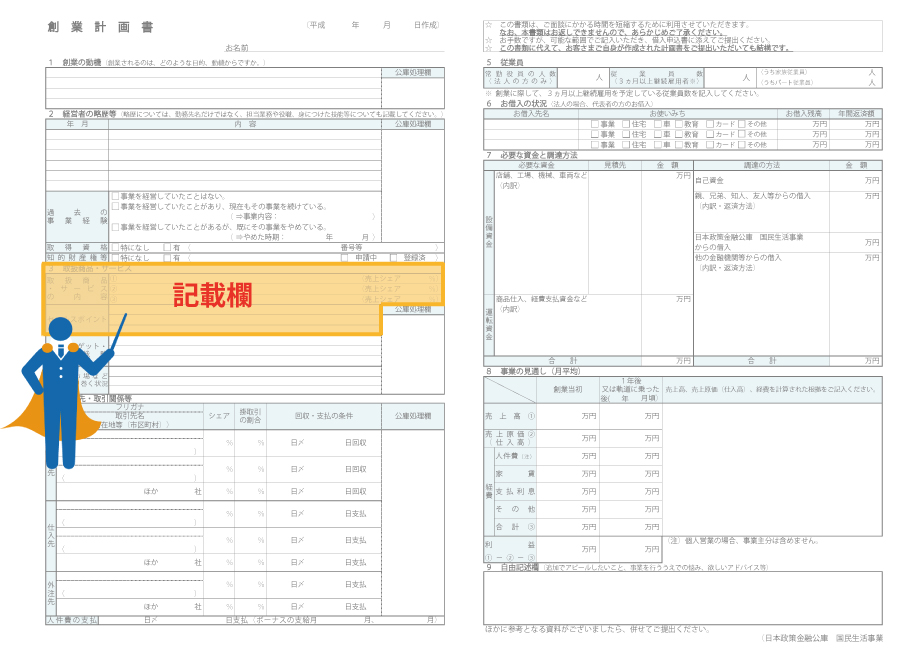Click '店舗、工場、機械、車両など' item

coord(541,176)
